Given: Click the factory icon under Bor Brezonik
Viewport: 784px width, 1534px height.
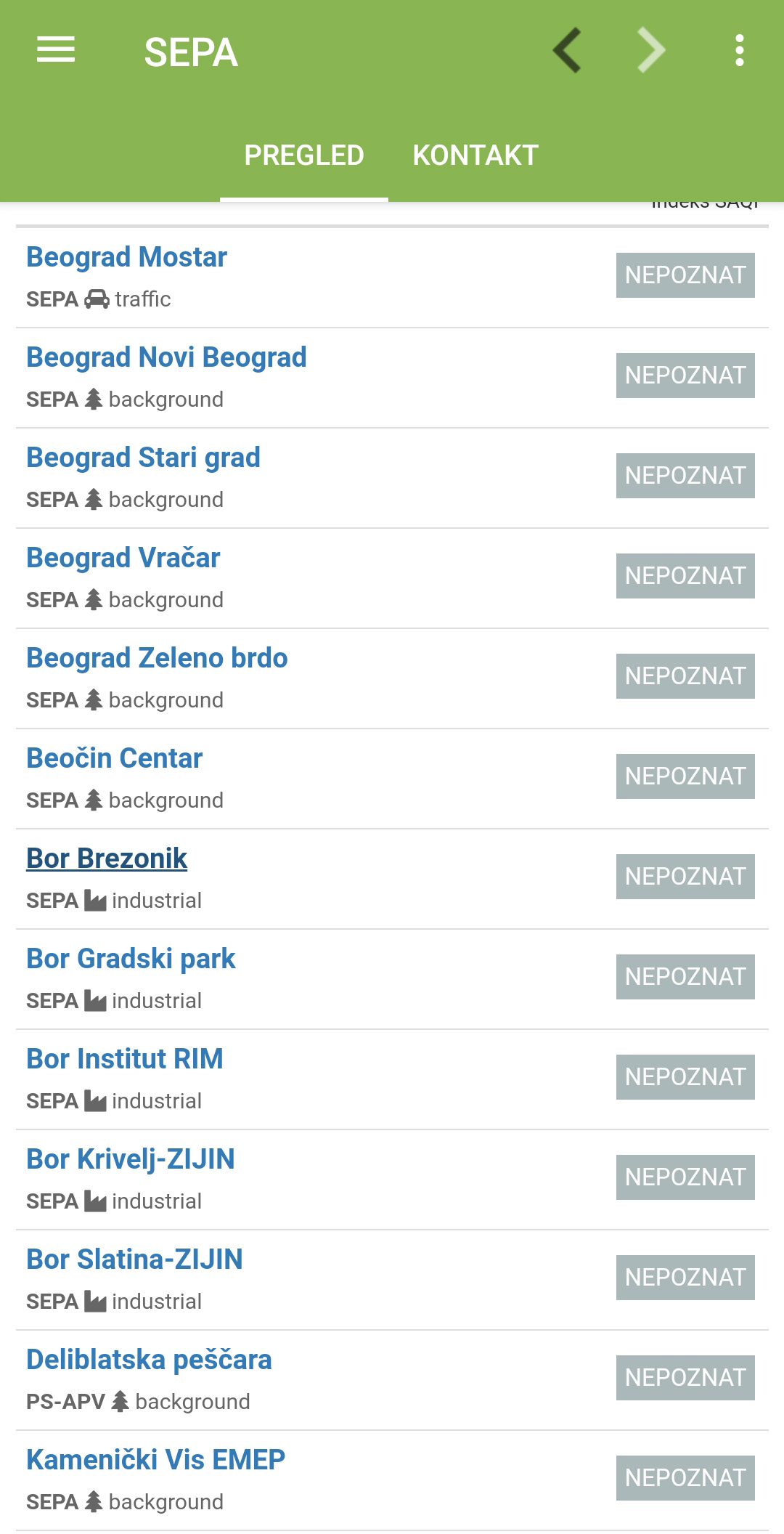Looking at the screenshot, I should [x=95, y=901].
